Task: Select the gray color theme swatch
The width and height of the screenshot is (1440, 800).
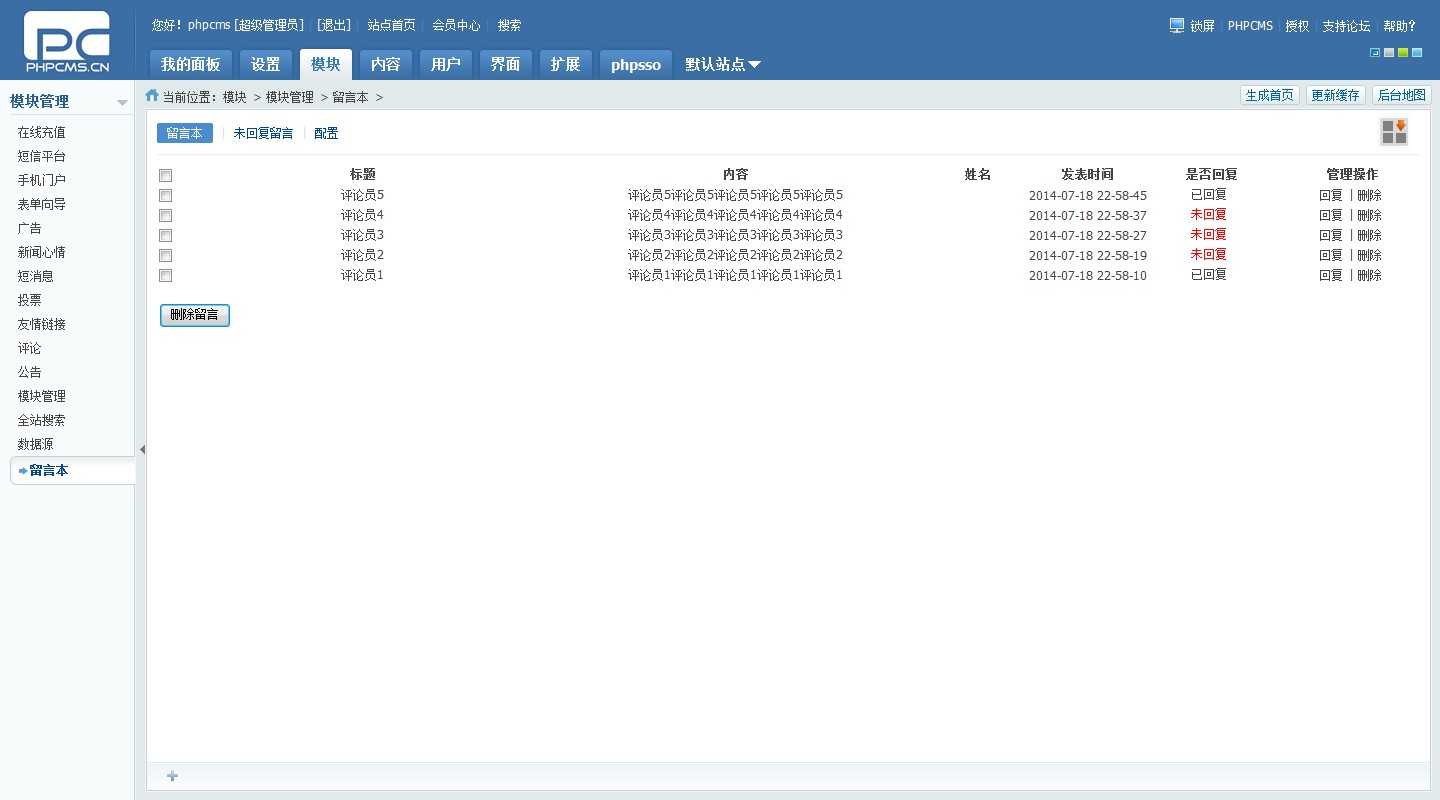Action: tap(1389, 53)
